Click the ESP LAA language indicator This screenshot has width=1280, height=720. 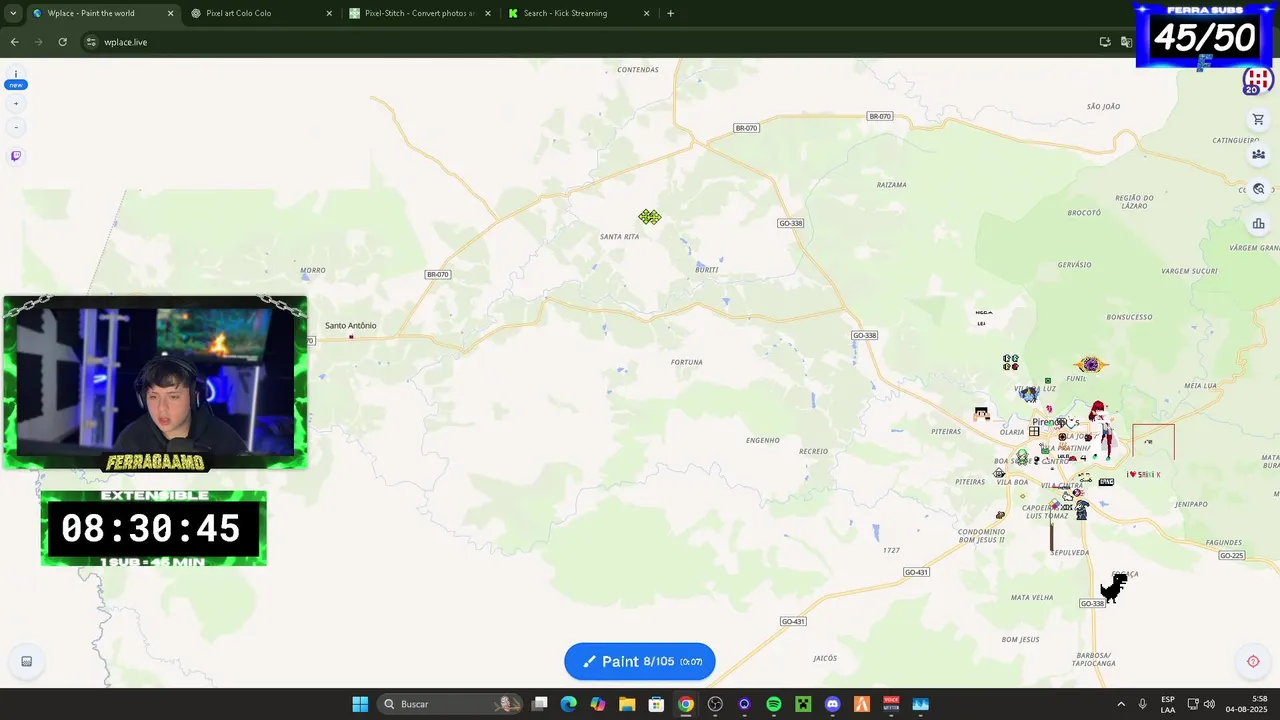1168,704
